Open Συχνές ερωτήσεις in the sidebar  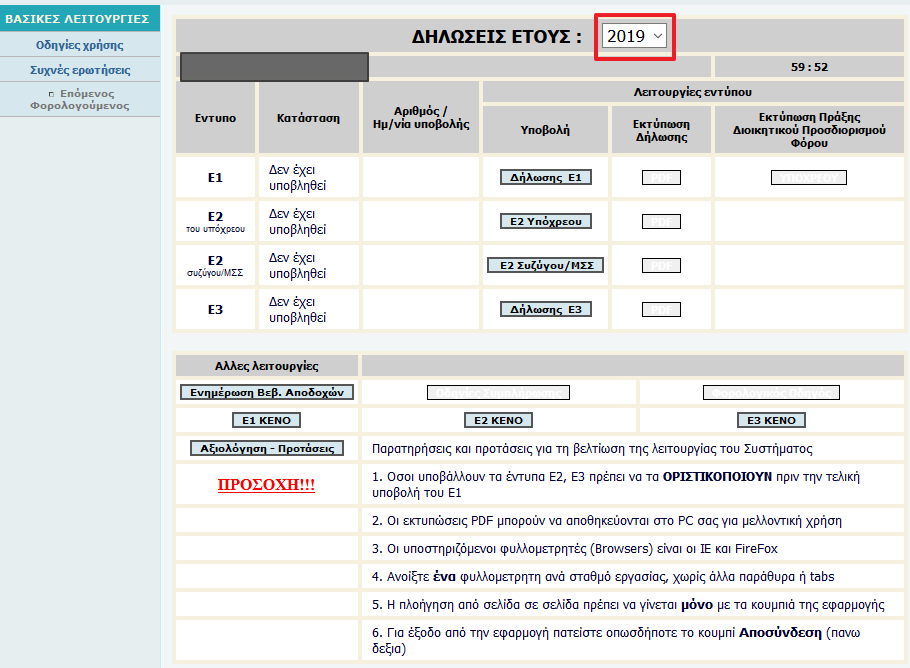tap(80, 70)
